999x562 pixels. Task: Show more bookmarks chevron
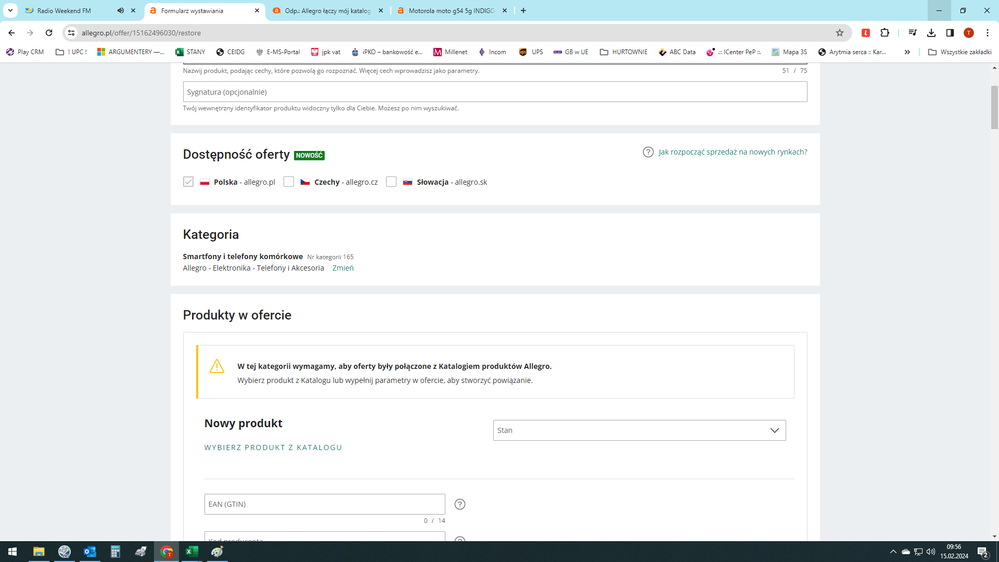(x=907, y=52)
